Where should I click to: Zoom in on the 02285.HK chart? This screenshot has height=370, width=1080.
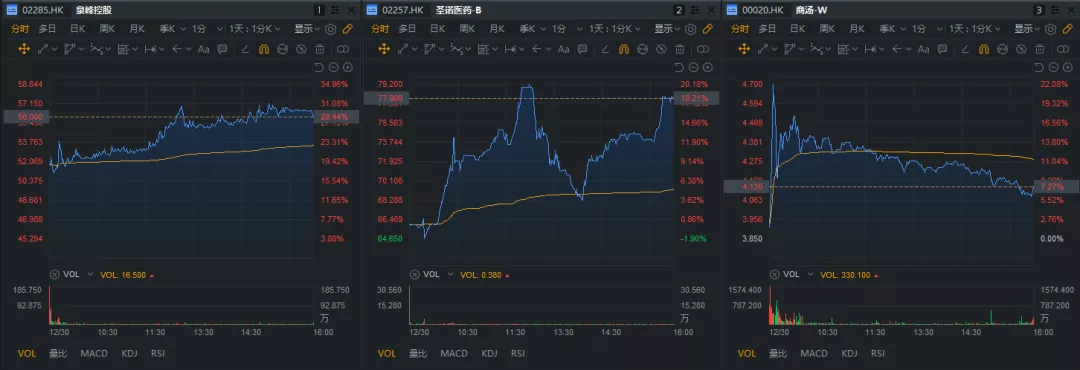[348, 67]
